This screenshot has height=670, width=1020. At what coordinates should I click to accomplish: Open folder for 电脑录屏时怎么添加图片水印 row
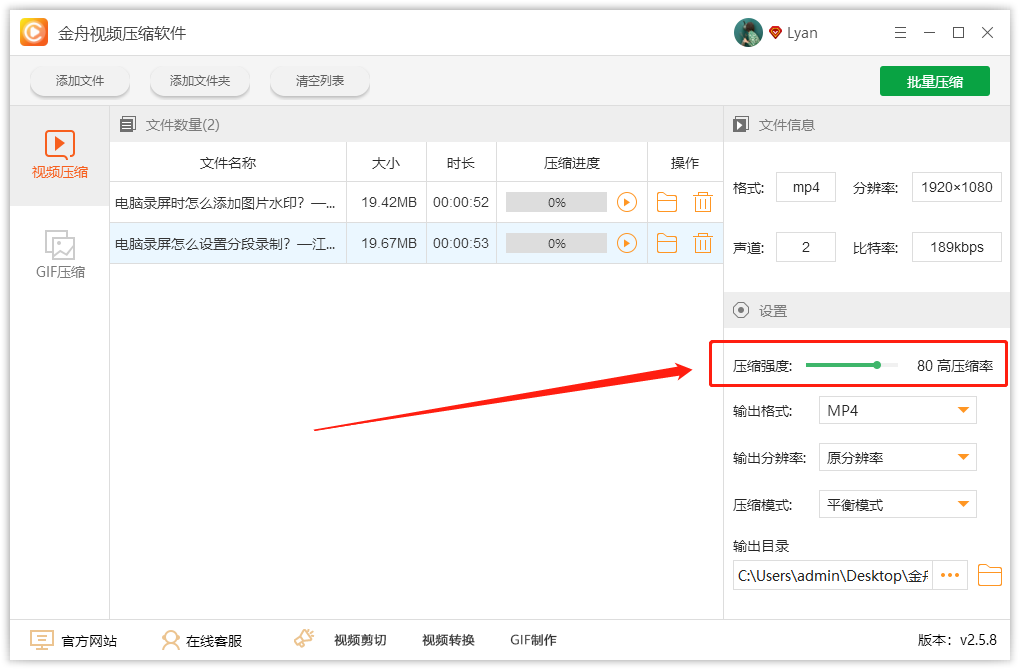pyautogui.click(x=667, y=202)
